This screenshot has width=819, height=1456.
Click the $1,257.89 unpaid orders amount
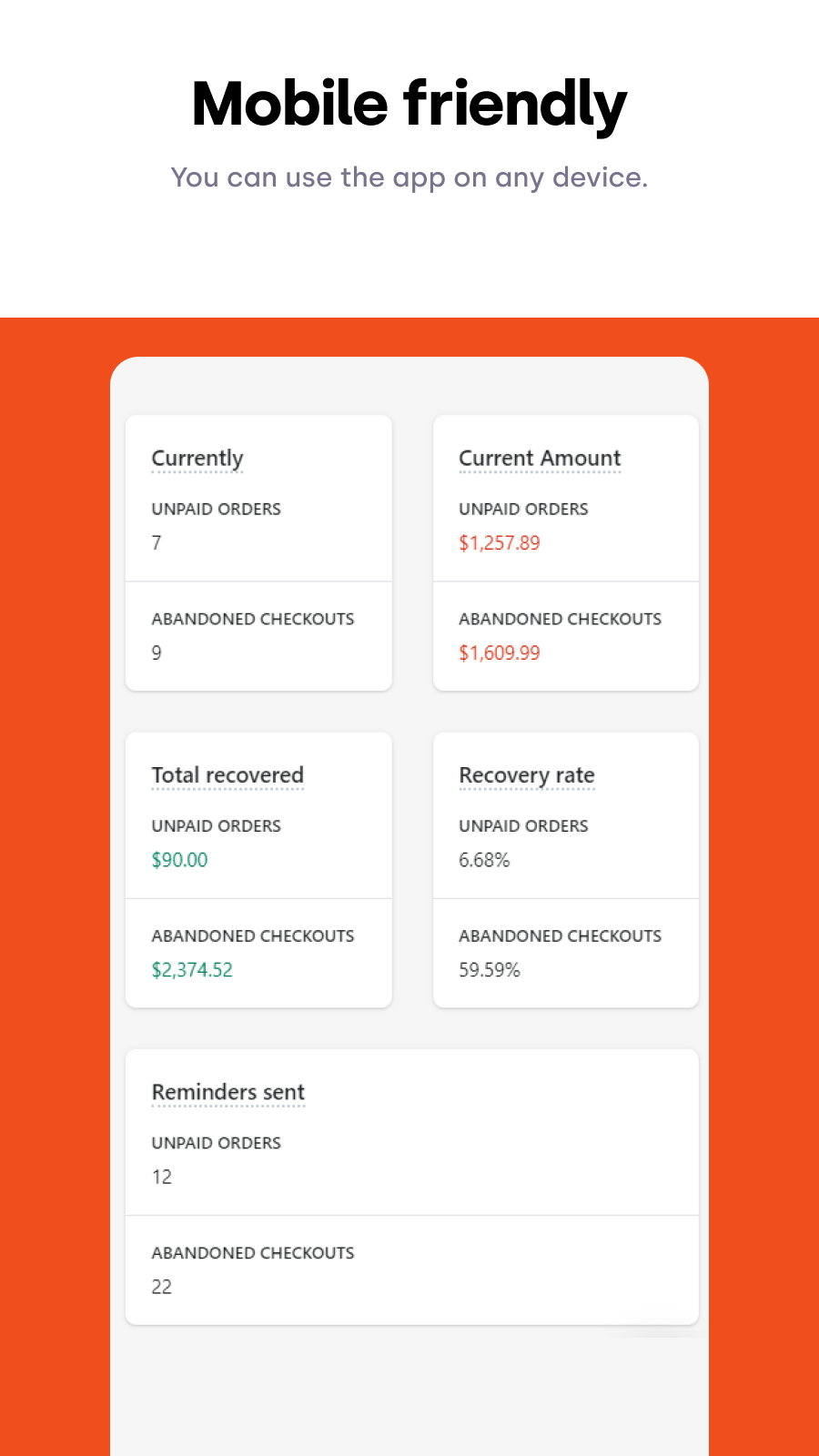coord(499,543)
